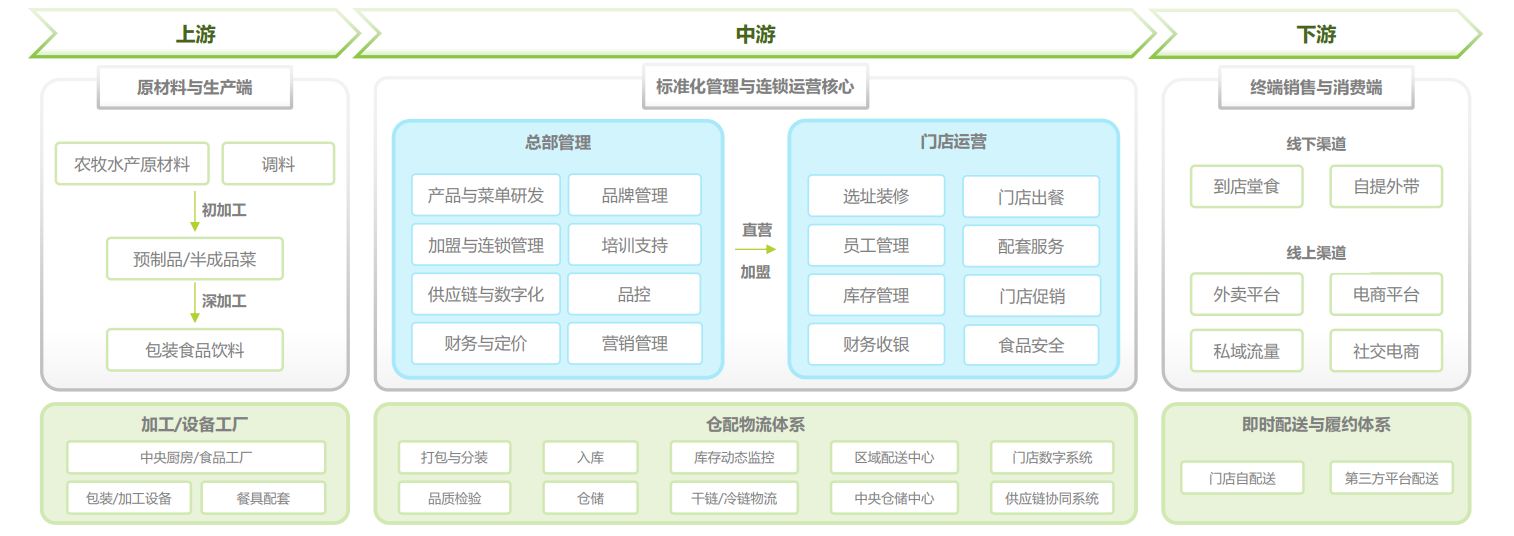Click the 下游 header arrow banner
The width and height of the screenshot is (1514, 536).
point(1315,34)
